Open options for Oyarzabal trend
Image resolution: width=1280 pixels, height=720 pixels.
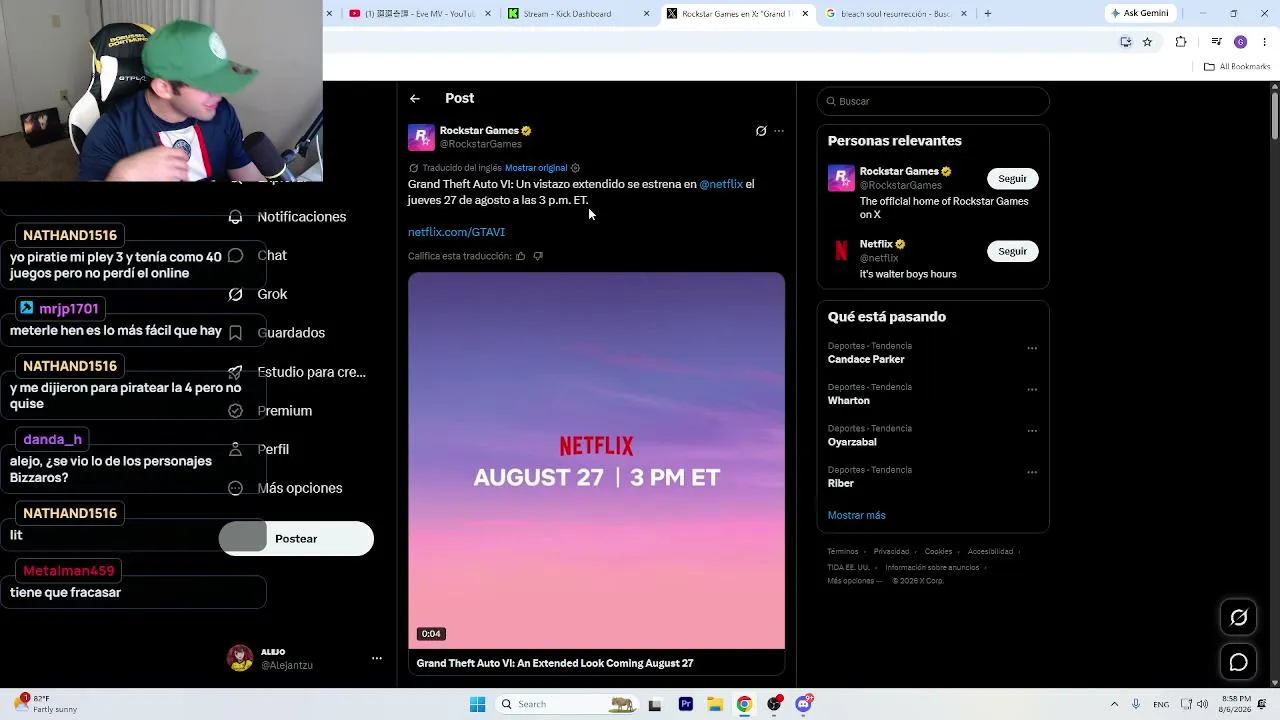pyautogui.click(x=1032, y=431)
